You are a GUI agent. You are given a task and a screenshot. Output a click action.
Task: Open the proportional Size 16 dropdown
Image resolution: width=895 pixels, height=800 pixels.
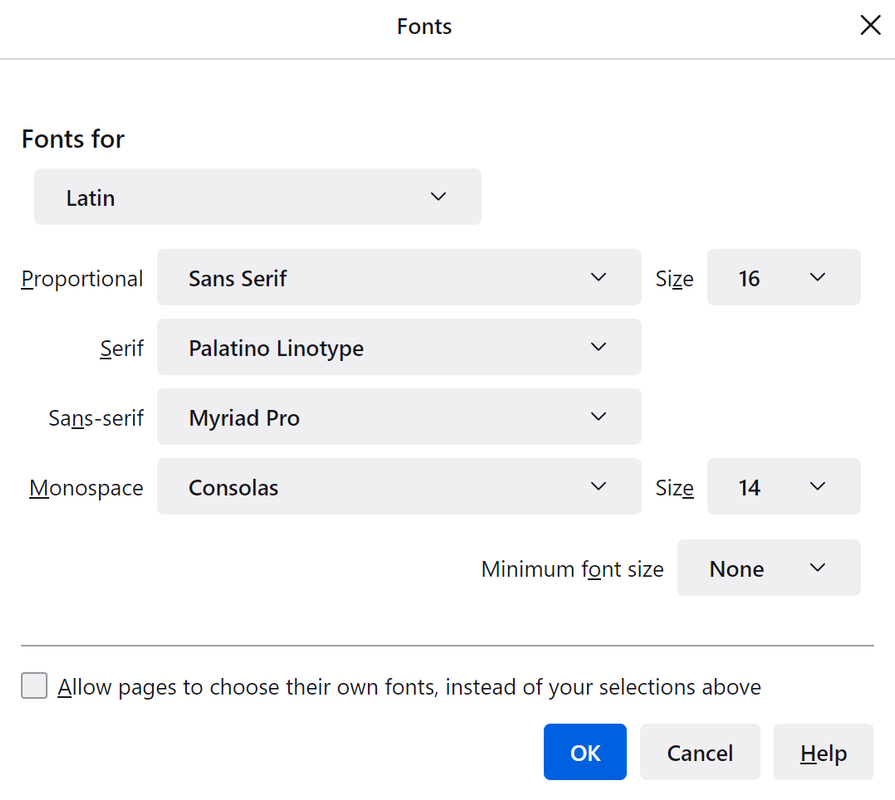click(783, 277)
